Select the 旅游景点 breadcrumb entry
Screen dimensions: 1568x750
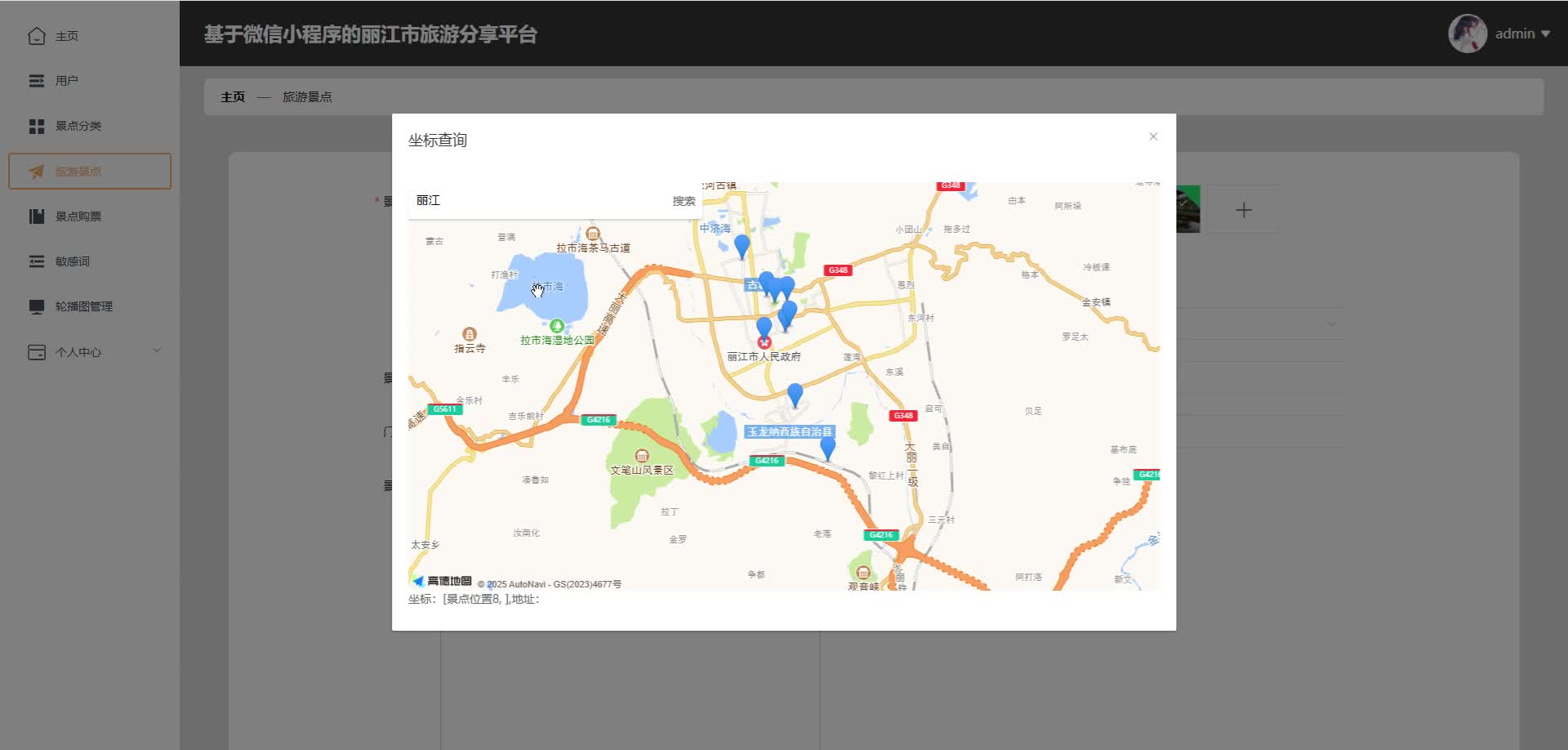click(306, 96)
